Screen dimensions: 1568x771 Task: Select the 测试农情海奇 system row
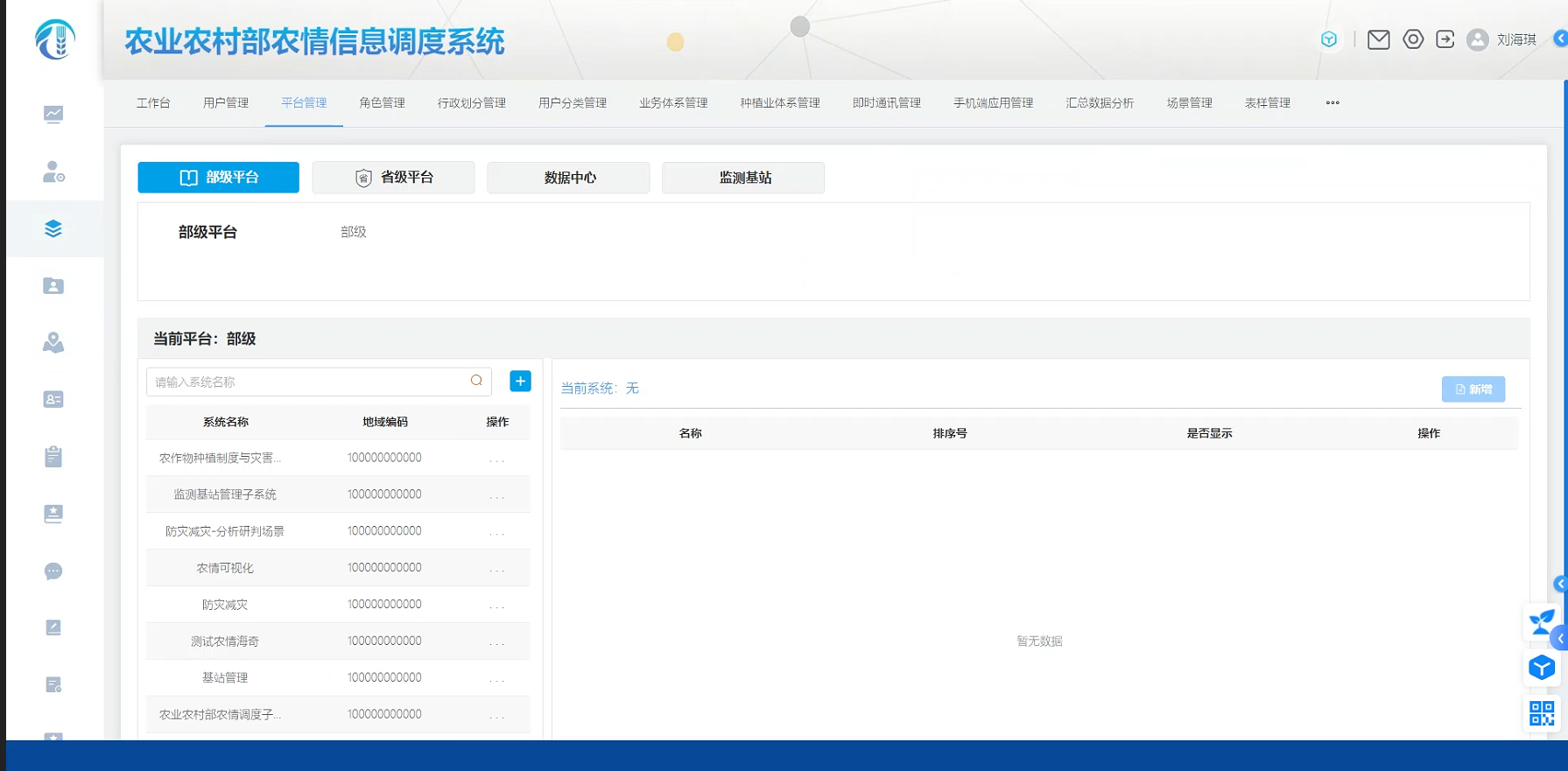click(x=338, y=641)
